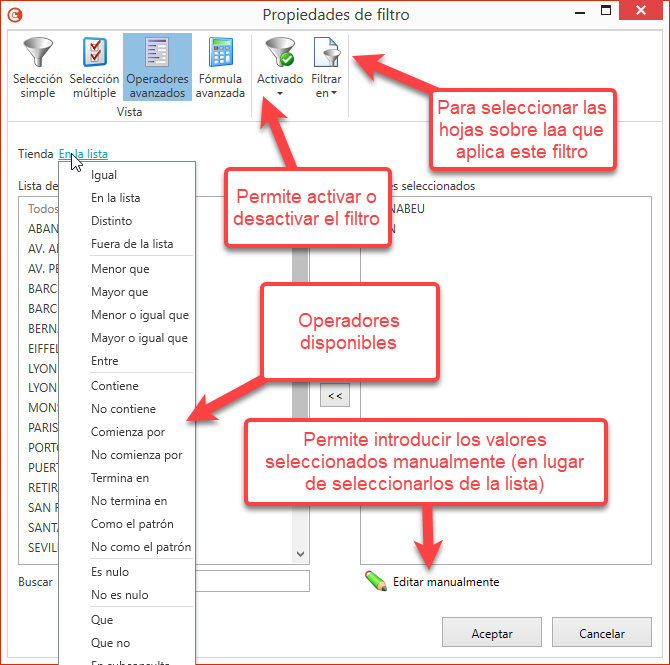Expand the Activado dropdown arrow
670x665 pixels.
[x=279, y=94]
